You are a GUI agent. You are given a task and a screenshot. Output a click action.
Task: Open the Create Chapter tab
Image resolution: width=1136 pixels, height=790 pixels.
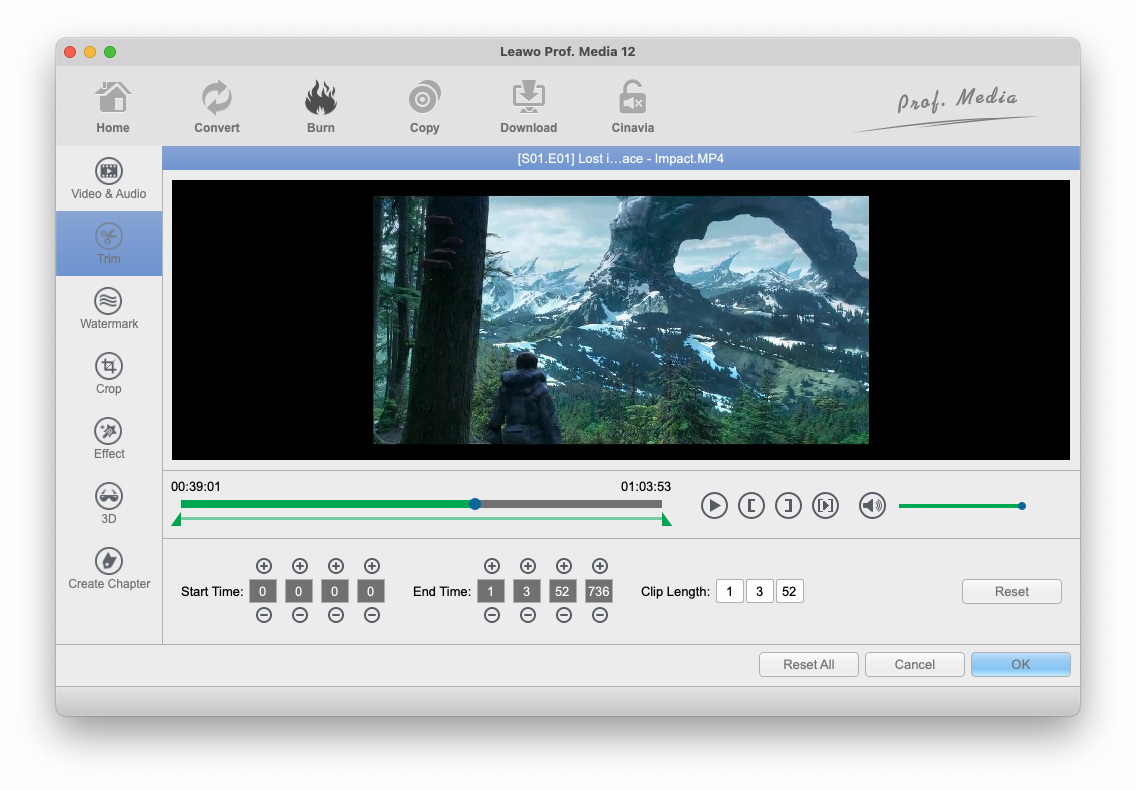109,569
